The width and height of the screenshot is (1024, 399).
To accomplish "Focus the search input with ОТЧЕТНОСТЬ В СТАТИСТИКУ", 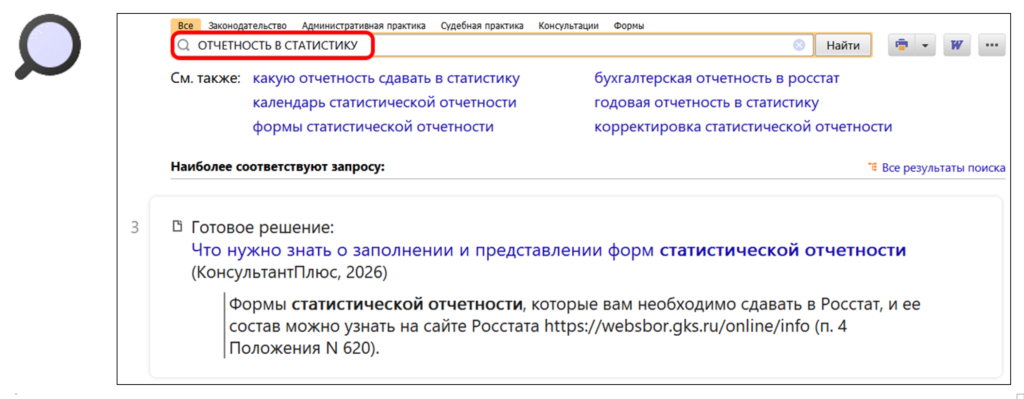I will (x=492, y=46).
